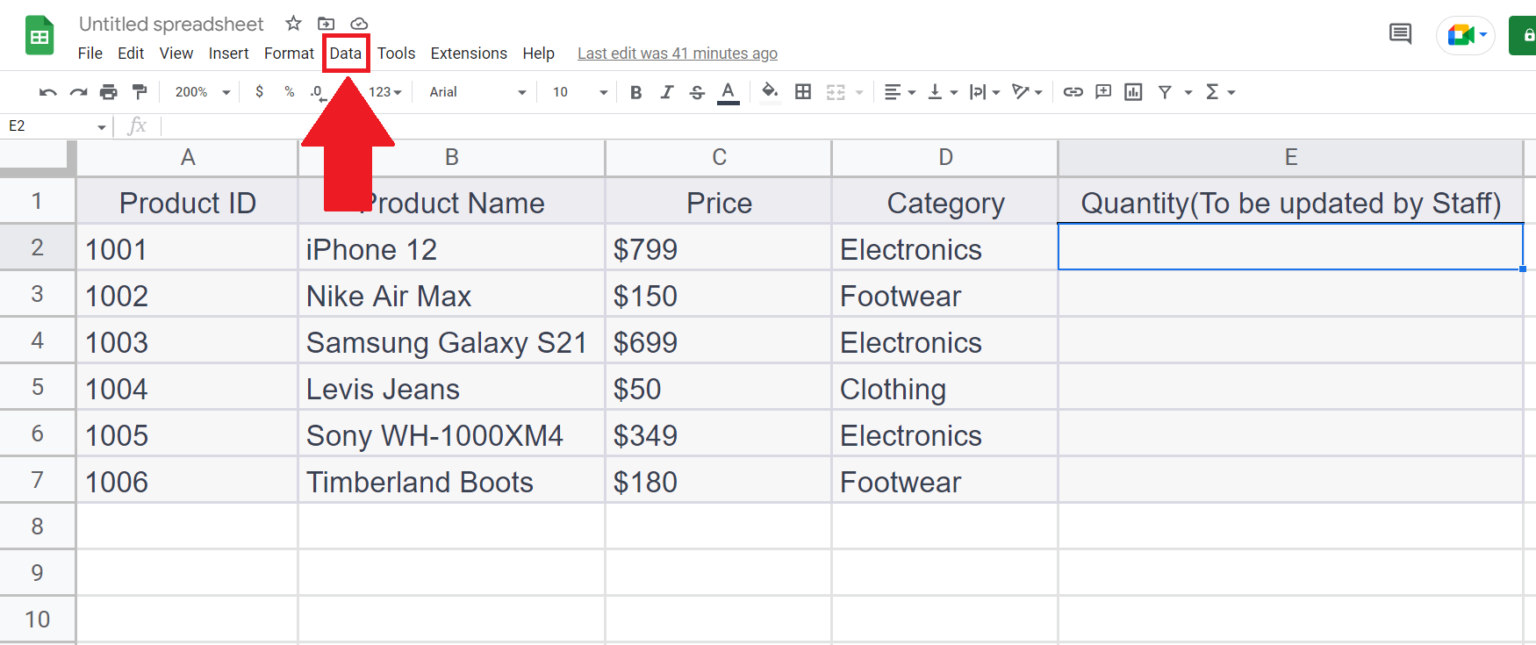Open the horizontal align dropdown

[x=900, y=92]
